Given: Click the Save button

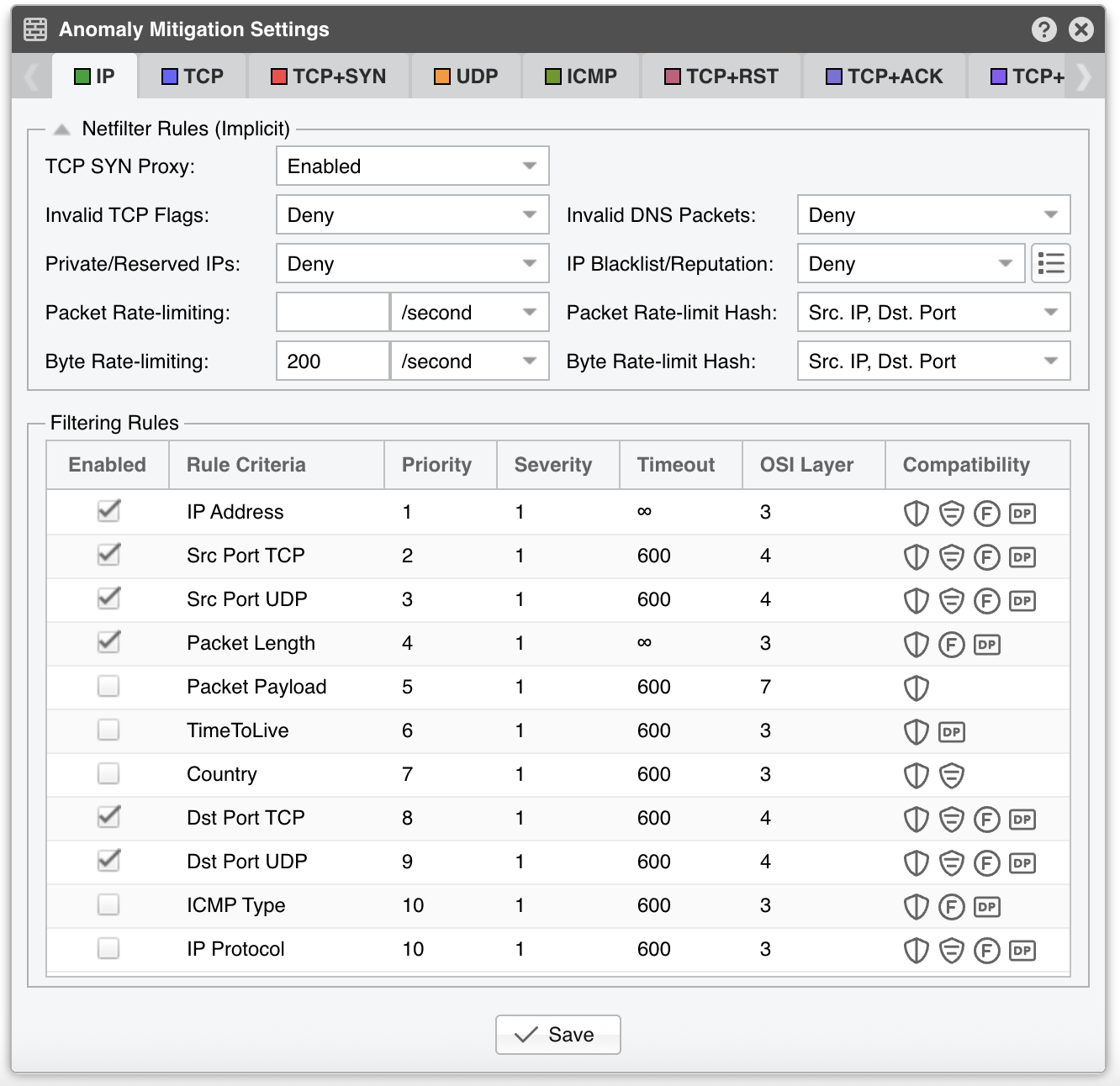Looking at the screenshot, I should pos(558,1035).
